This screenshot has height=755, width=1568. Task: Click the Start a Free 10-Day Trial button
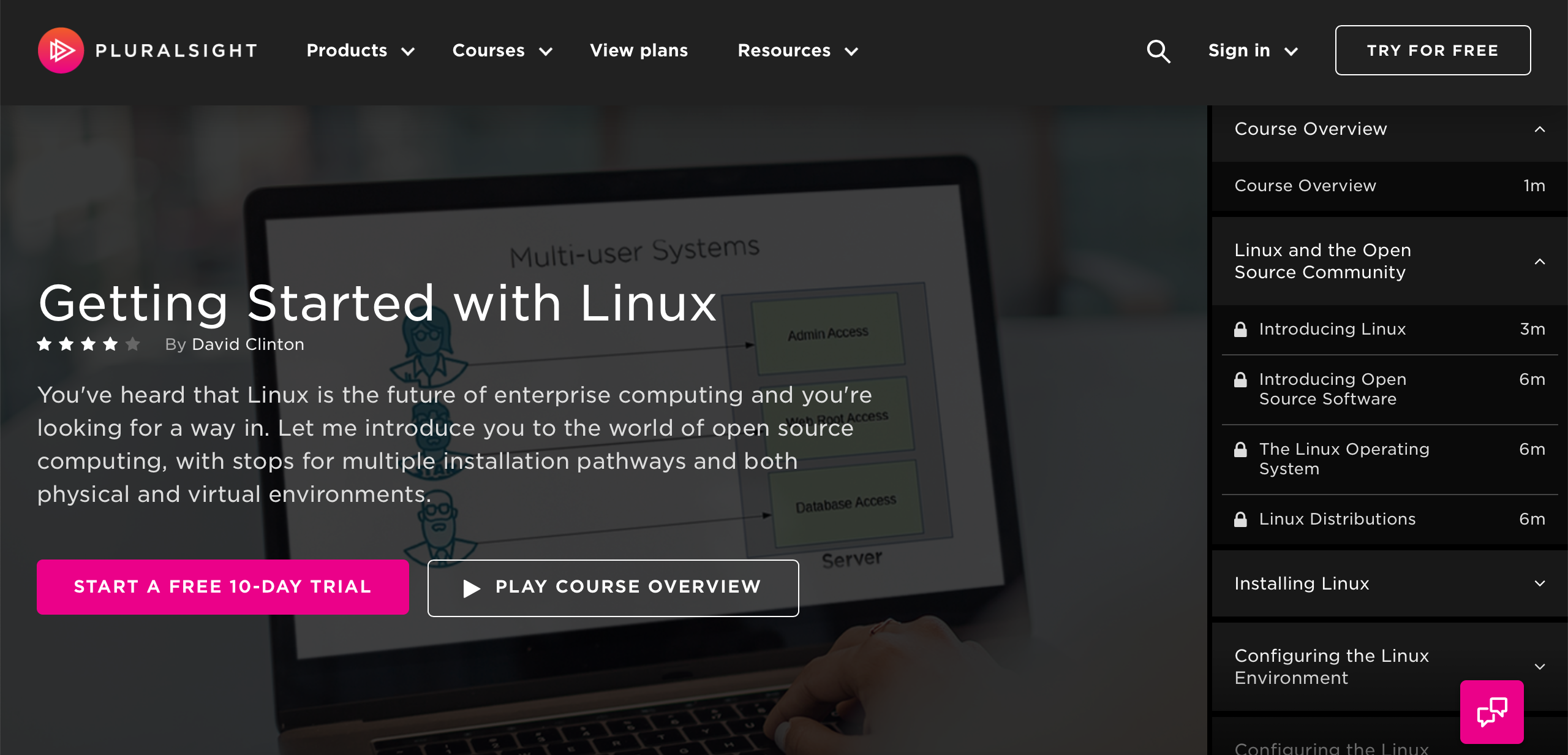pos(223,588)
